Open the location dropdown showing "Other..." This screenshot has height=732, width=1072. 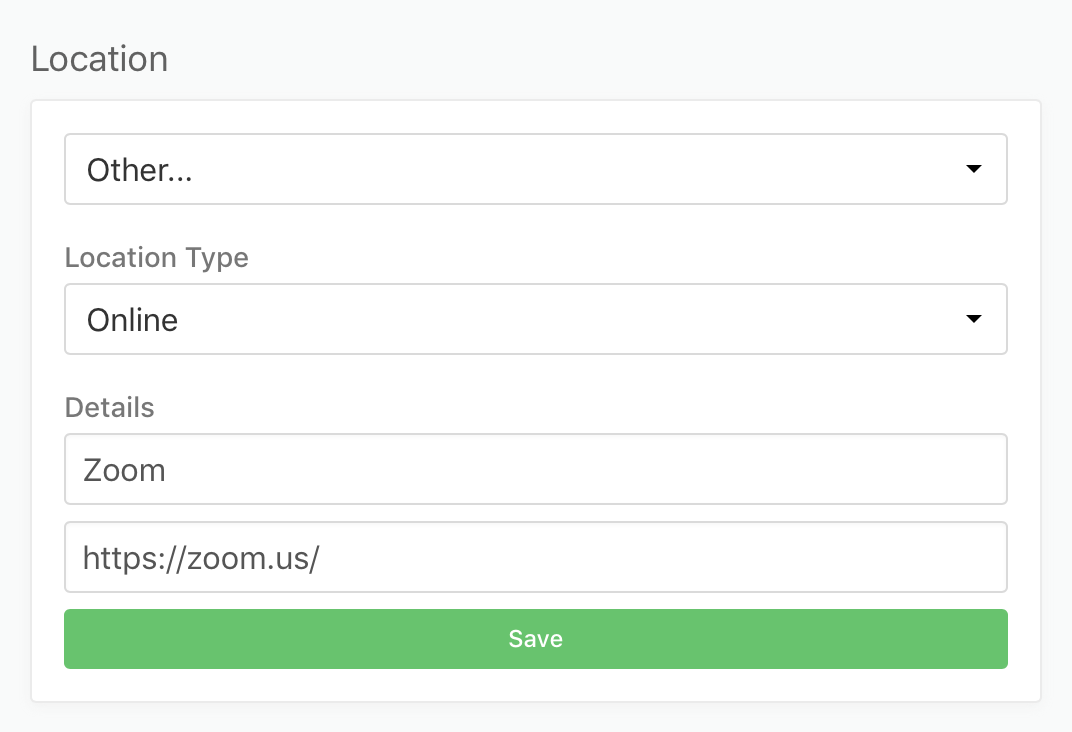[x=535, y=169]
